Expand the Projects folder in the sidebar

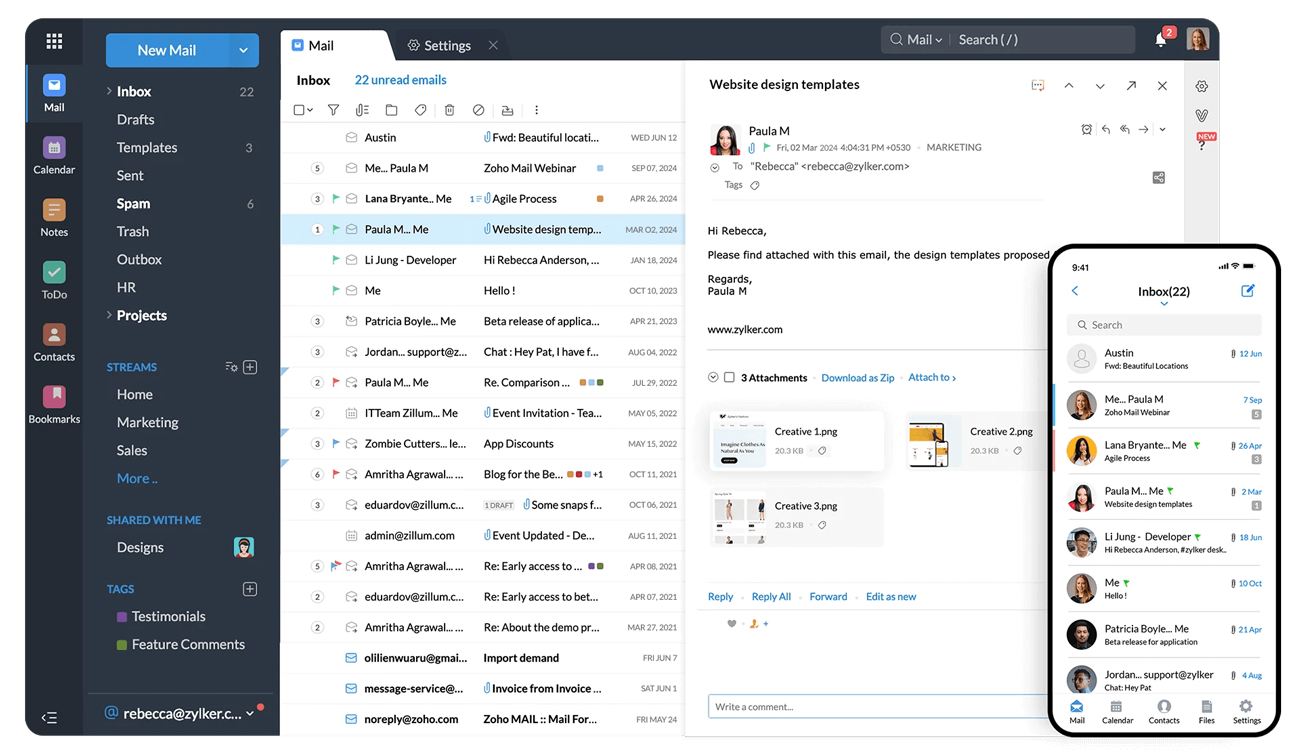click(x=109, y=315)
